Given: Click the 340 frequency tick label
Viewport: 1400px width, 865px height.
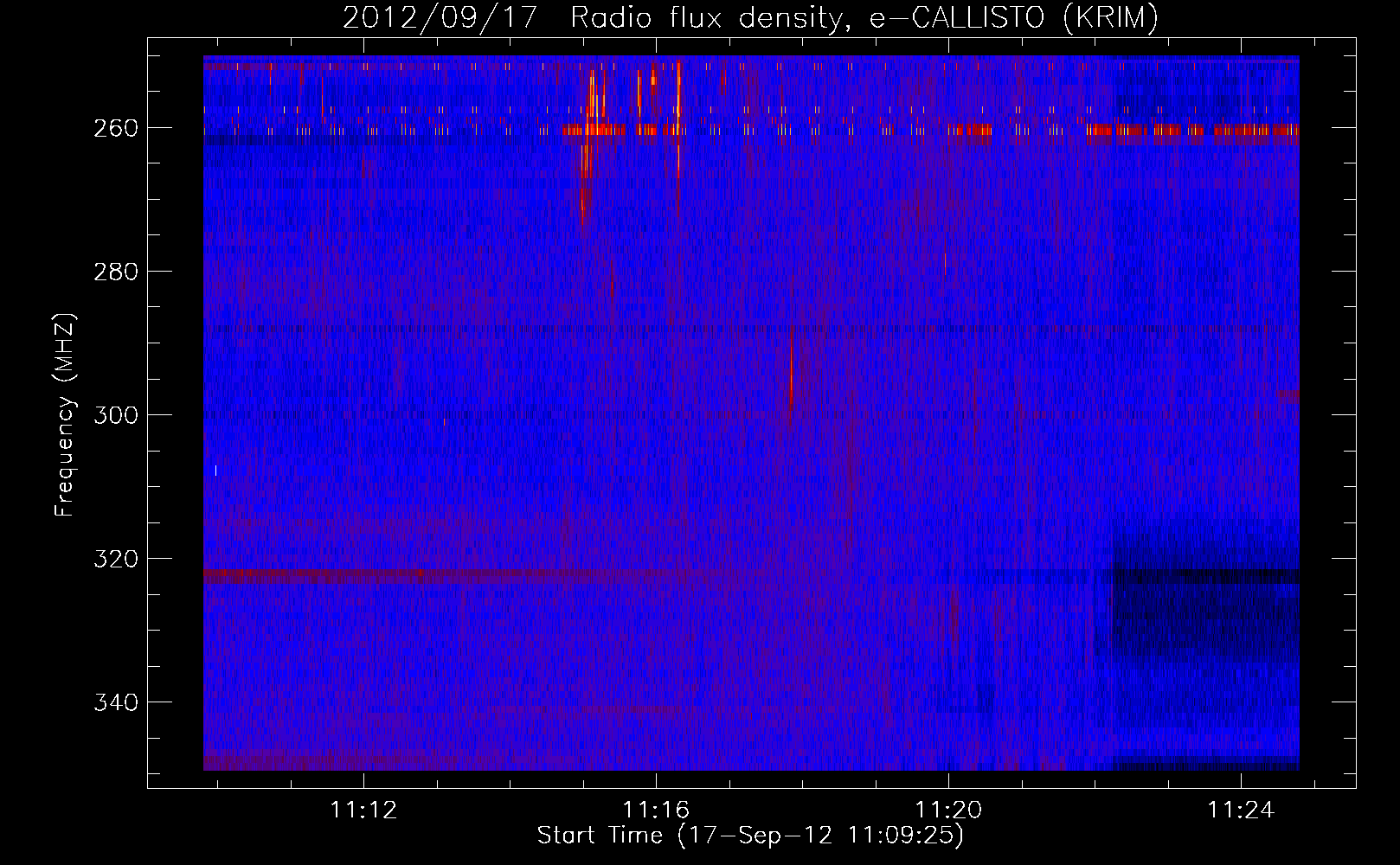Looking at the screenshot, I should (x=115, y=702).
